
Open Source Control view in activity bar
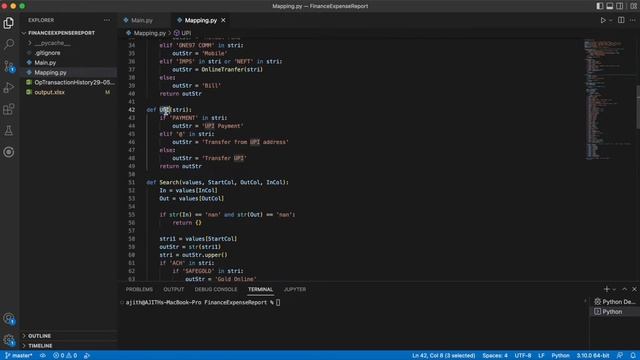click(x=9, y=66)
